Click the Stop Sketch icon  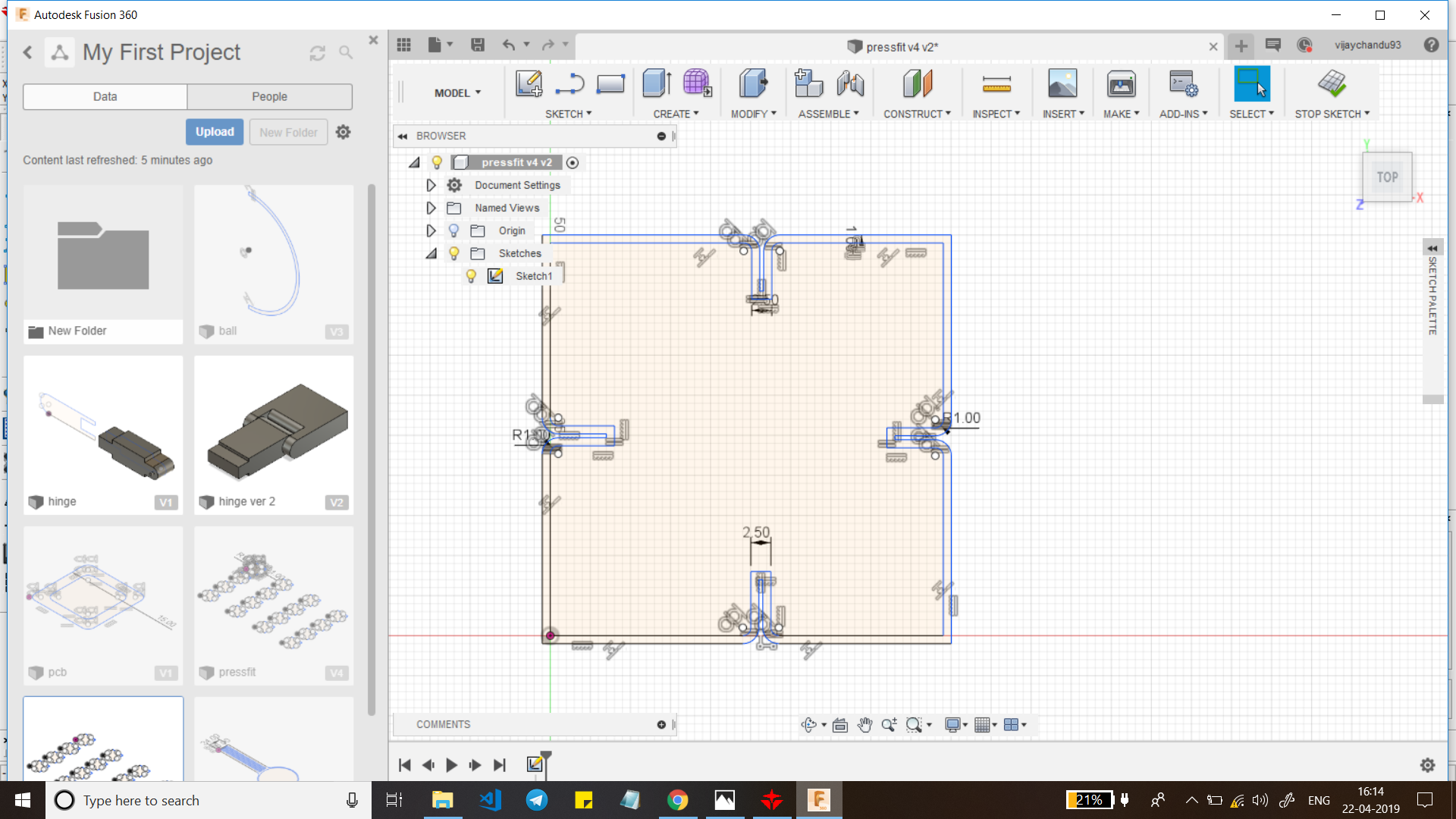click(1332, 83)
